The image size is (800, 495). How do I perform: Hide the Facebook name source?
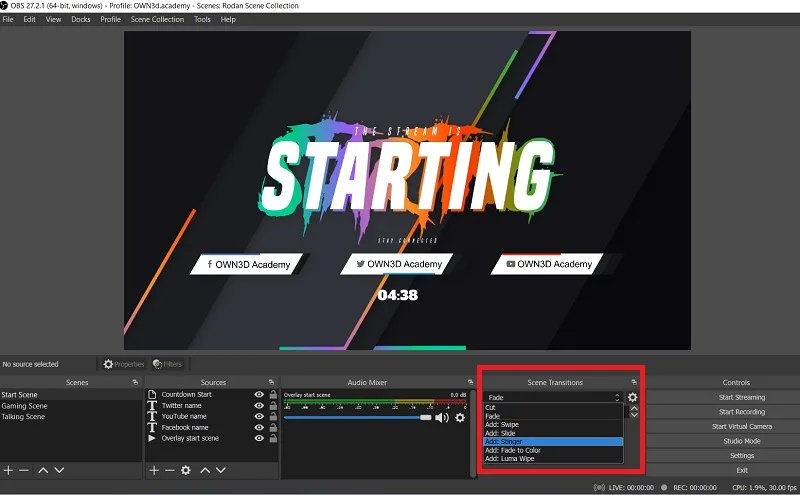tap(259, 428)
